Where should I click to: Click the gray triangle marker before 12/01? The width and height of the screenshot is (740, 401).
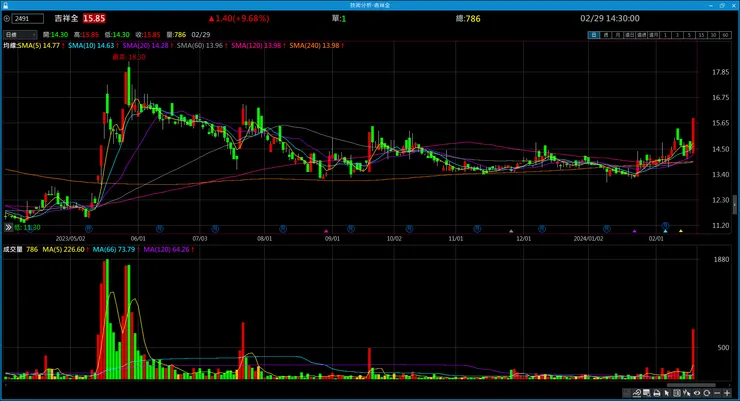[511, 231]
